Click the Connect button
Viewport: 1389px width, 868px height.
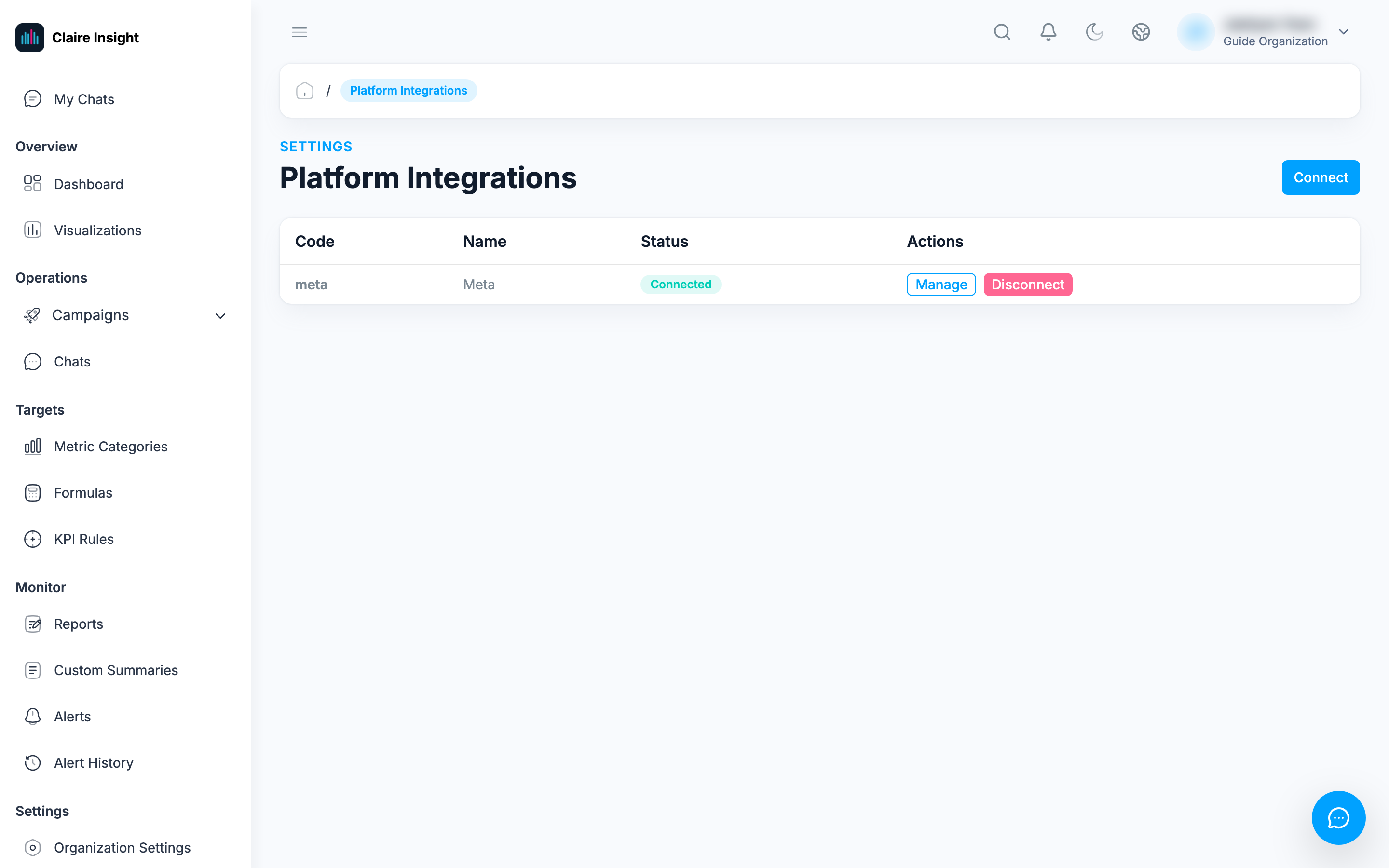point(1321,177)
